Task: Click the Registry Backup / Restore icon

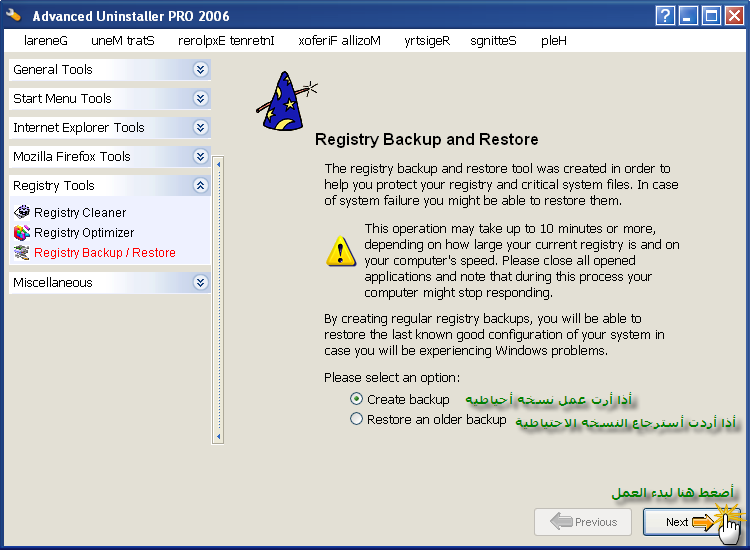Action: pos(22,253)
